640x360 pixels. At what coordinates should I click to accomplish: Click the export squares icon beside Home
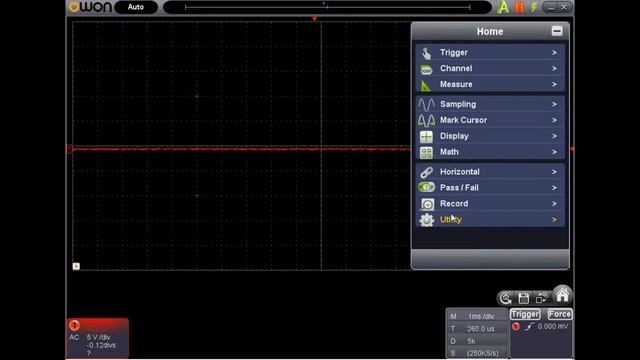pyautogui.click(x=542, y=298)
